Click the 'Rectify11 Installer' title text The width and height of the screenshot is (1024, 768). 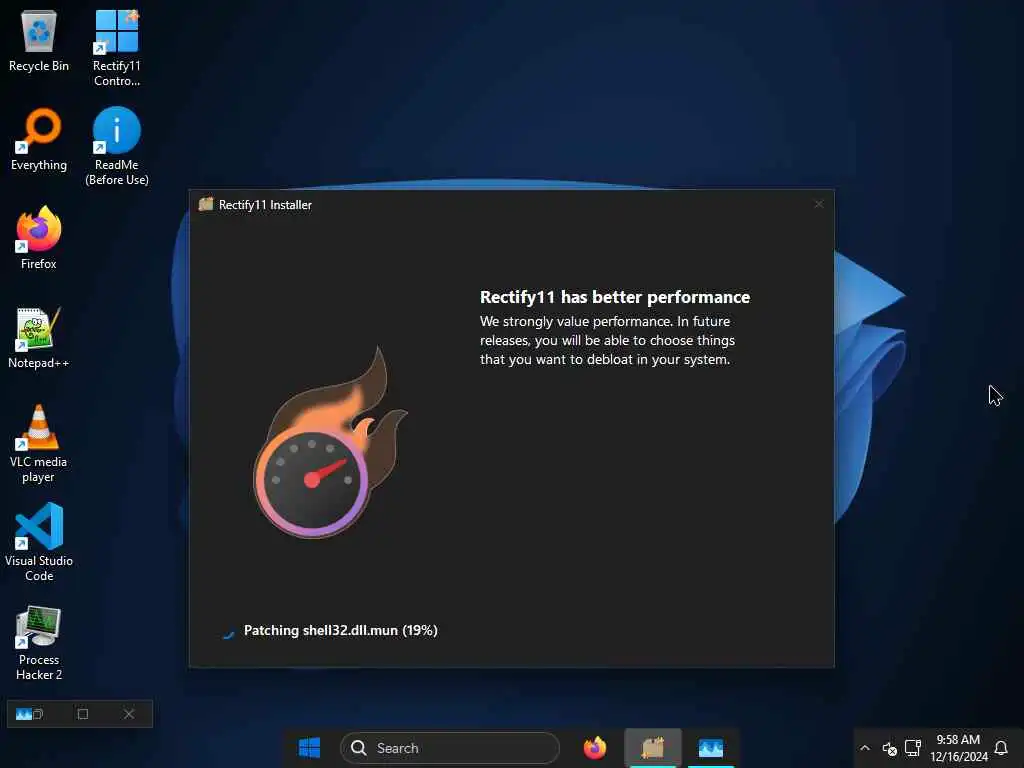(265, 205)
